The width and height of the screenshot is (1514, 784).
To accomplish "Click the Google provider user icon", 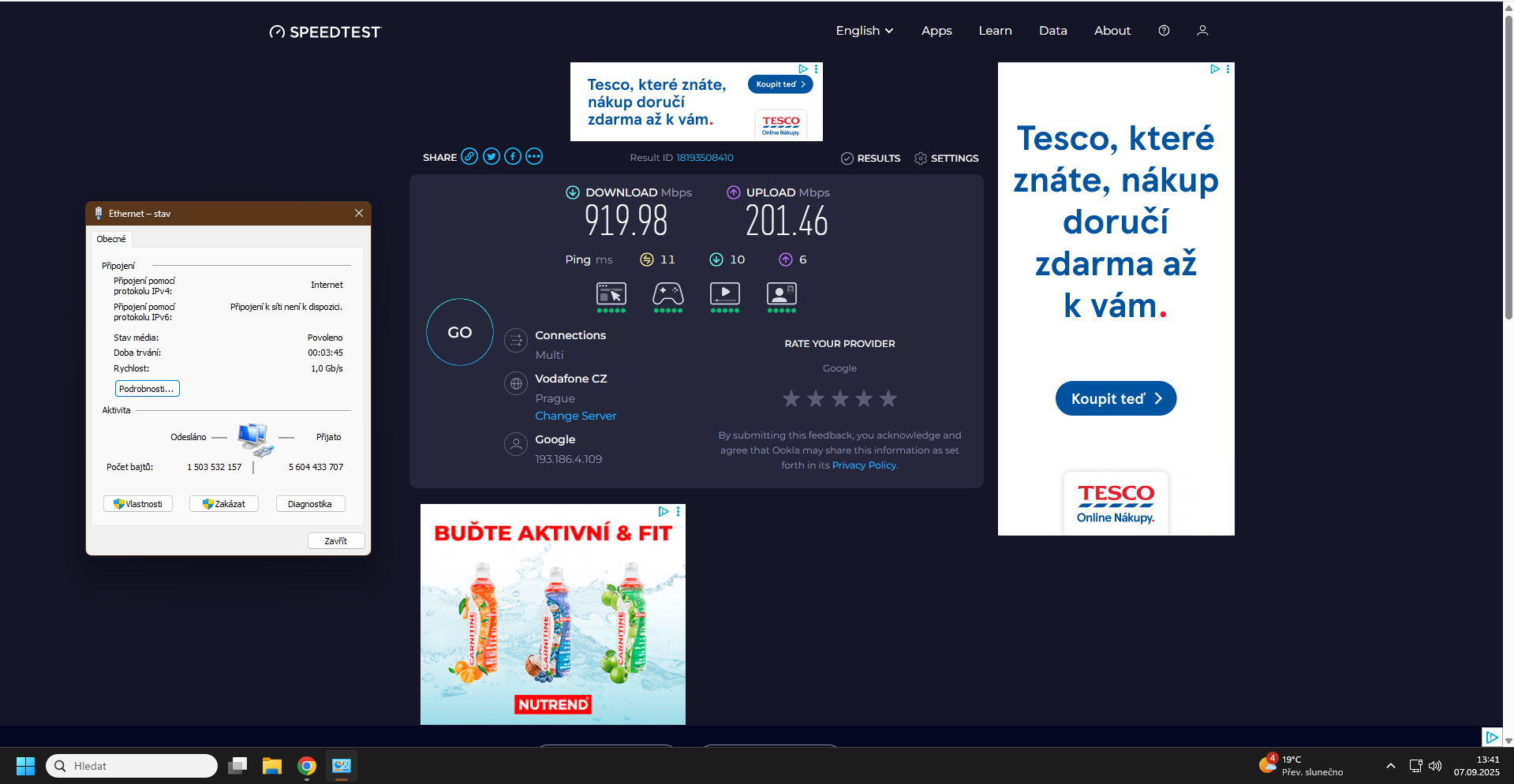I will coord(516,445).
